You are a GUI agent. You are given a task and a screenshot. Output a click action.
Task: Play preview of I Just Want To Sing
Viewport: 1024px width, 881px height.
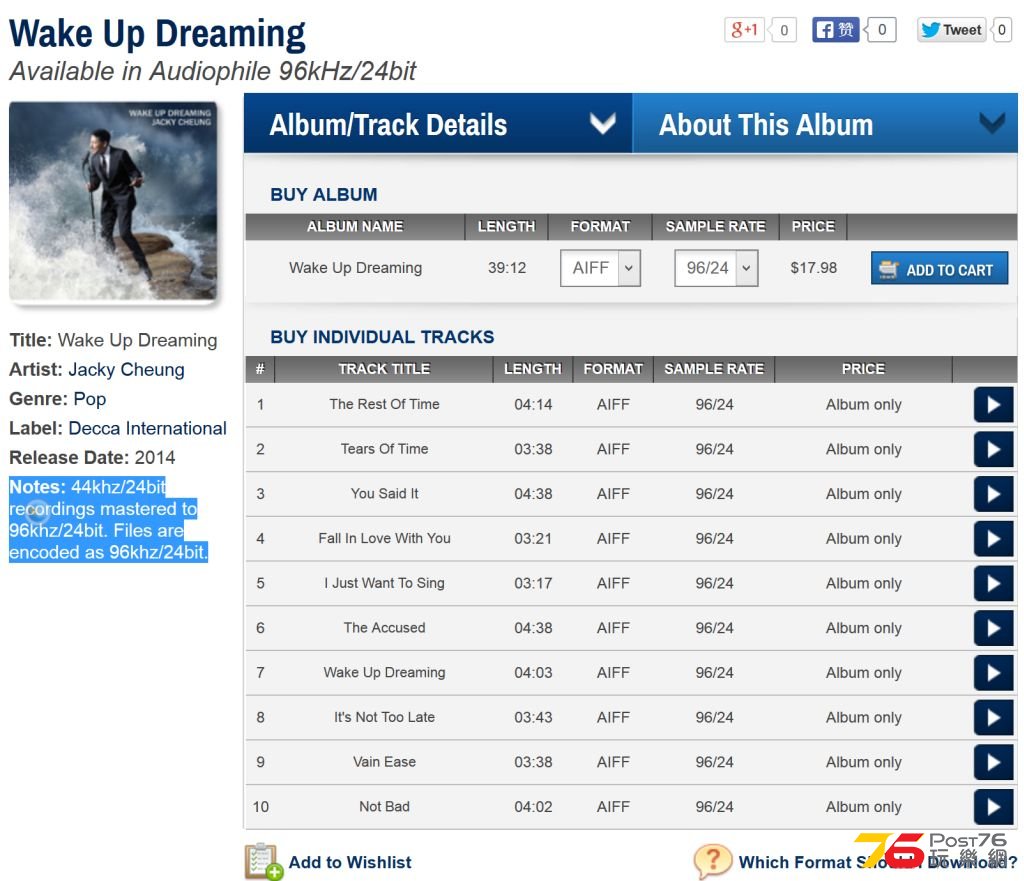coord(993,583)
